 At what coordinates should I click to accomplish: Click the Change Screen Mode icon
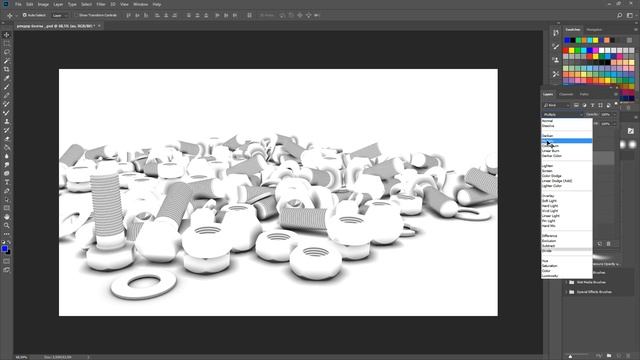pos(7,270)
